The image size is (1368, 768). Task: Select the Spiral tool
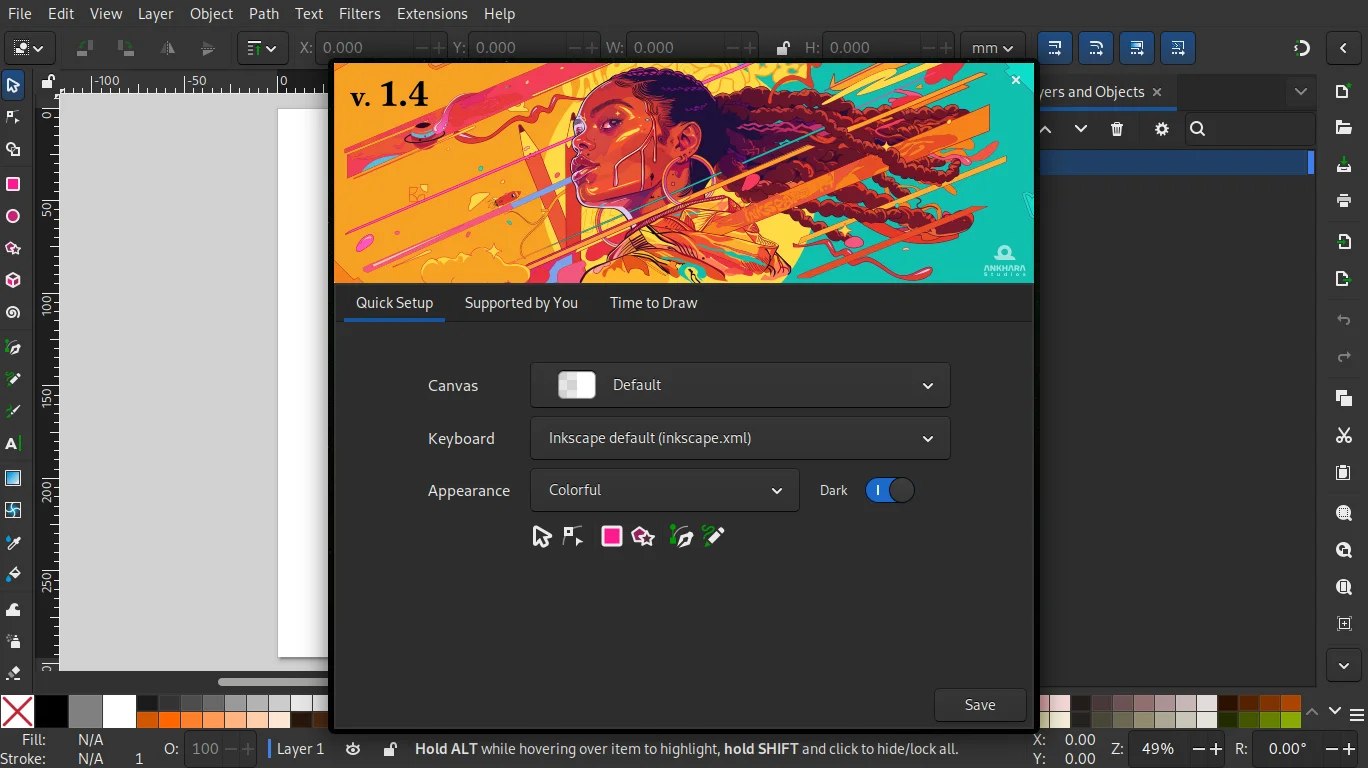coord(14,313)
